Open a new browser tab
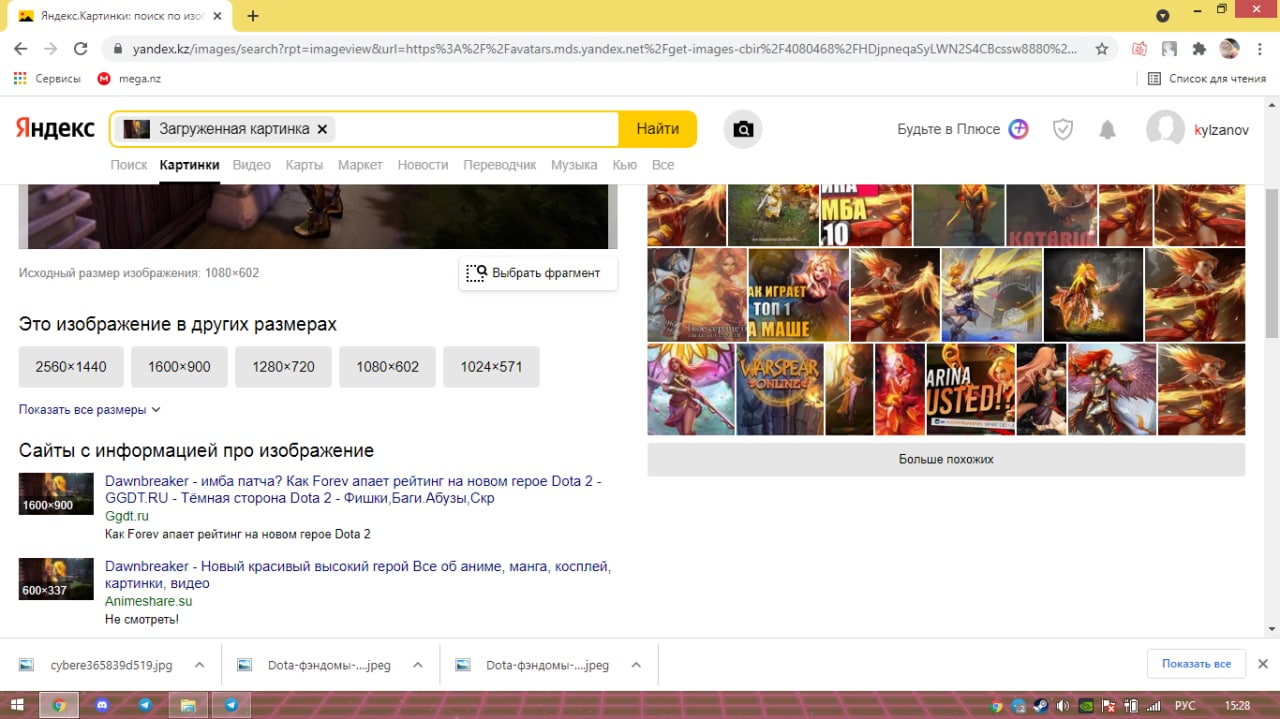This screenshot has width=1280, height=719. tap(253, 16)
